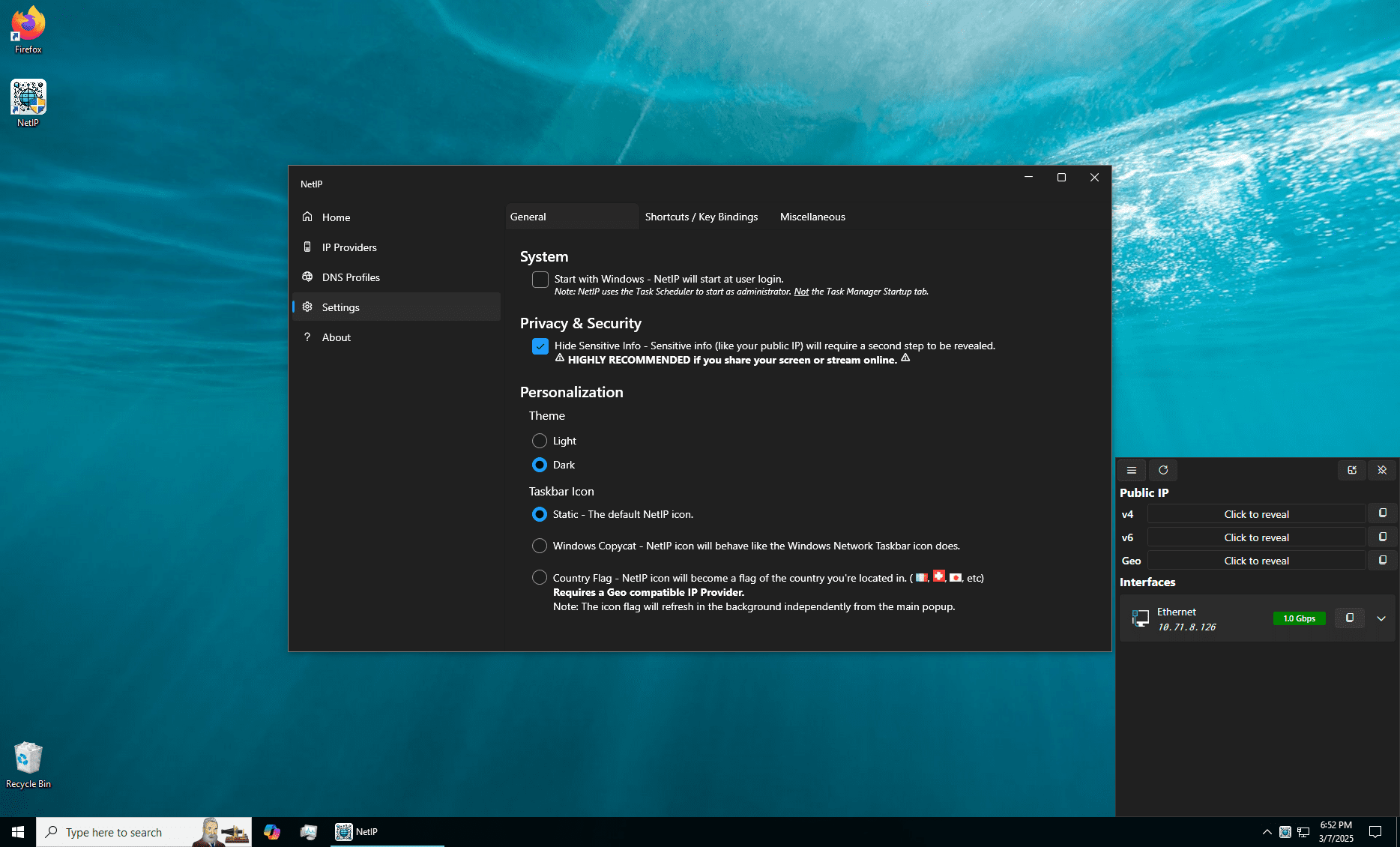The image size is (1400, 847).
Task: Choose the Country Flag taskbar icon option
Action: pyautogui.click(x=540, y=578)
